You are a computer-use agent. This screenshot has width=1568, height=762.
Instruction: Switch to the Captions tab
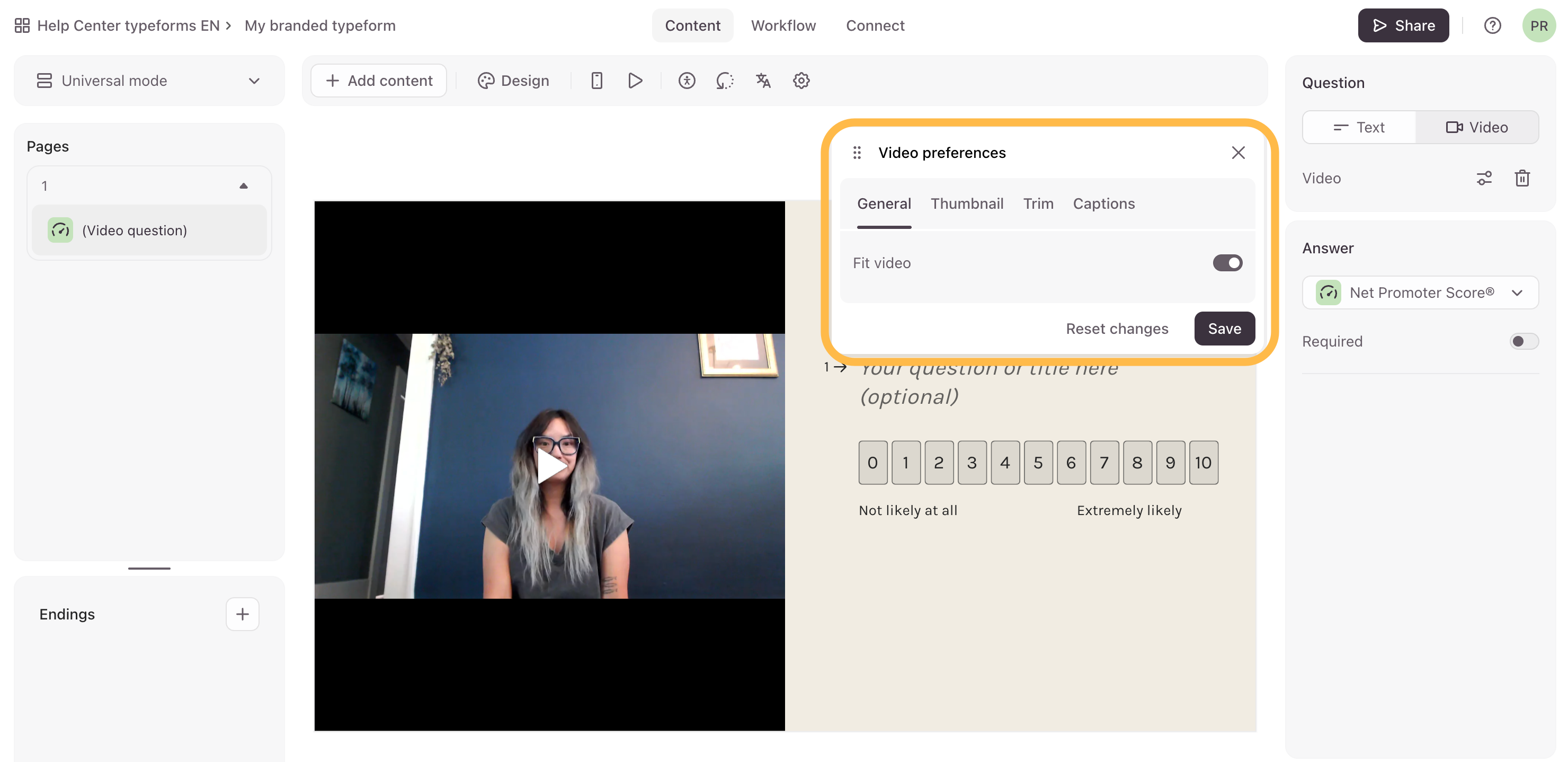[1103, 203]
